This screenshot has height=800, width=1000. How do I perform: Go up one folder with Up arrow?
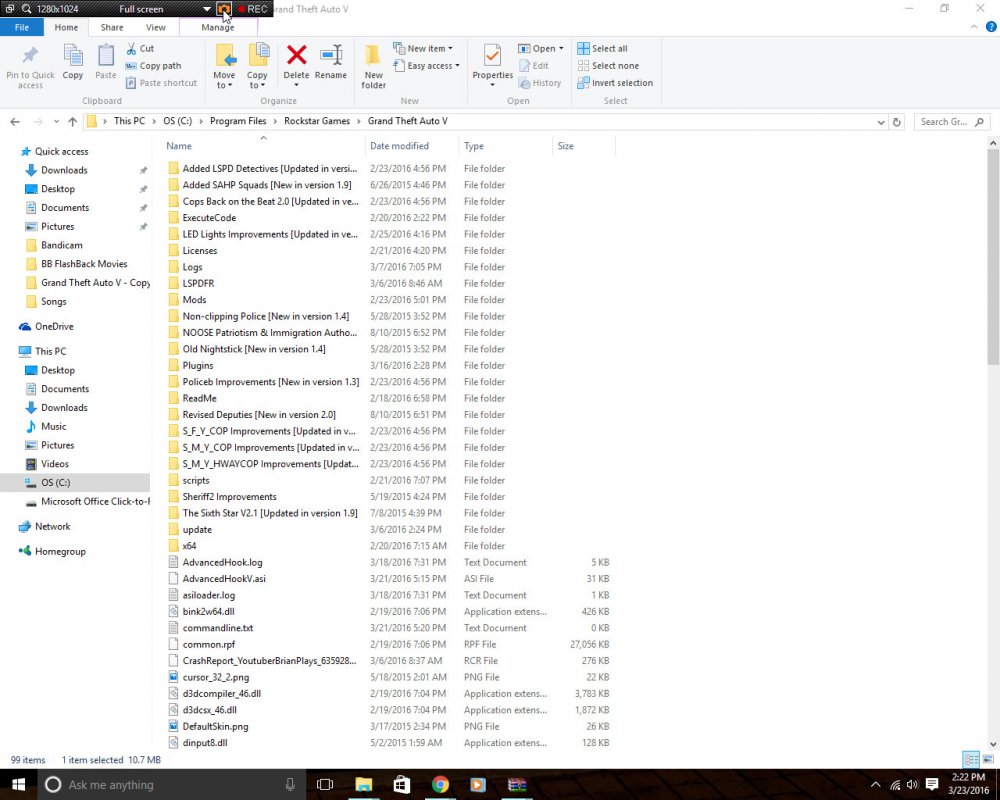pyautogui.click(x=72, y=121)
